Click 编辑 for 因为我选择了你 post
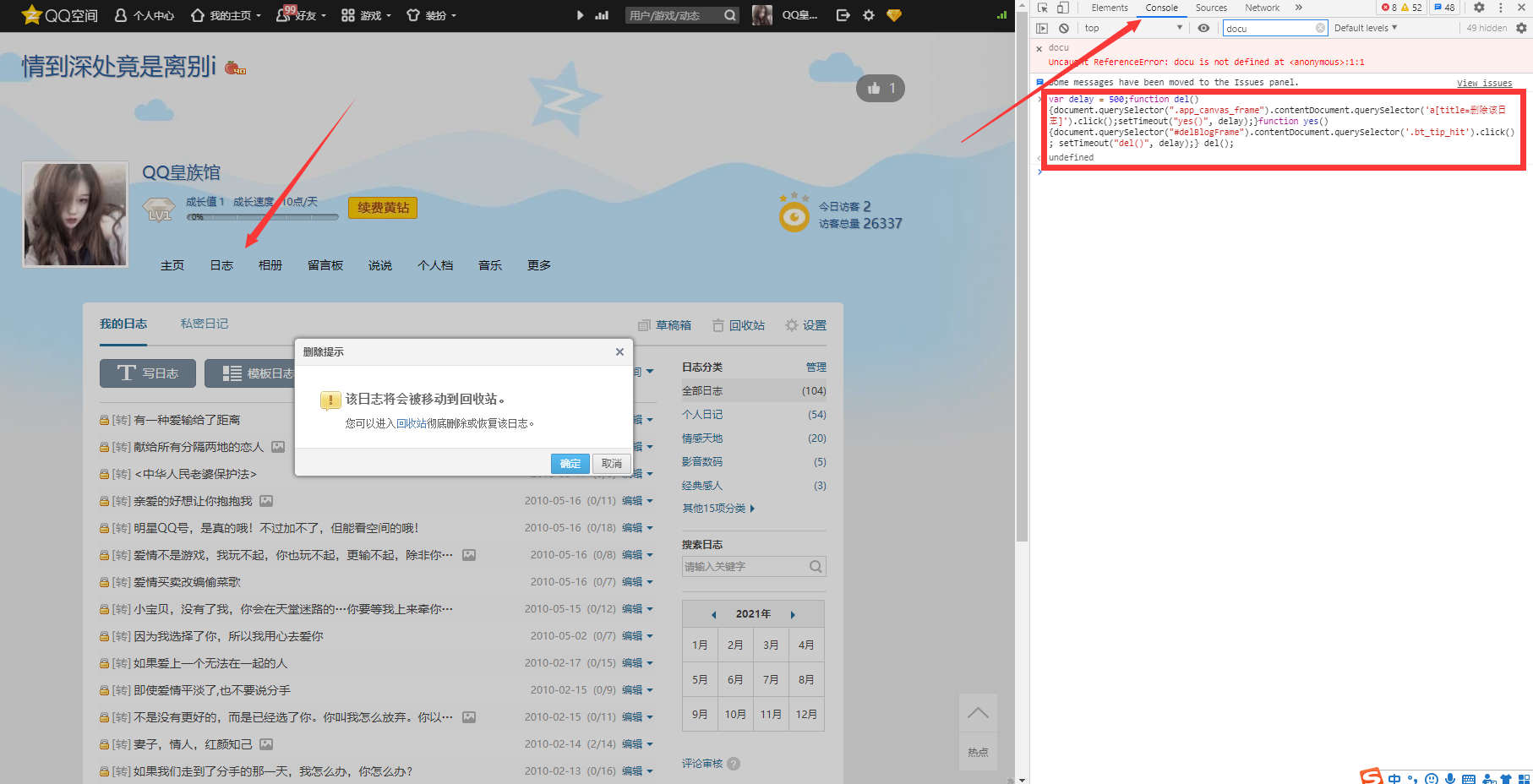The height and width of the screenshot is (784, 1533). pyautogui.click(x=632, y=636)
